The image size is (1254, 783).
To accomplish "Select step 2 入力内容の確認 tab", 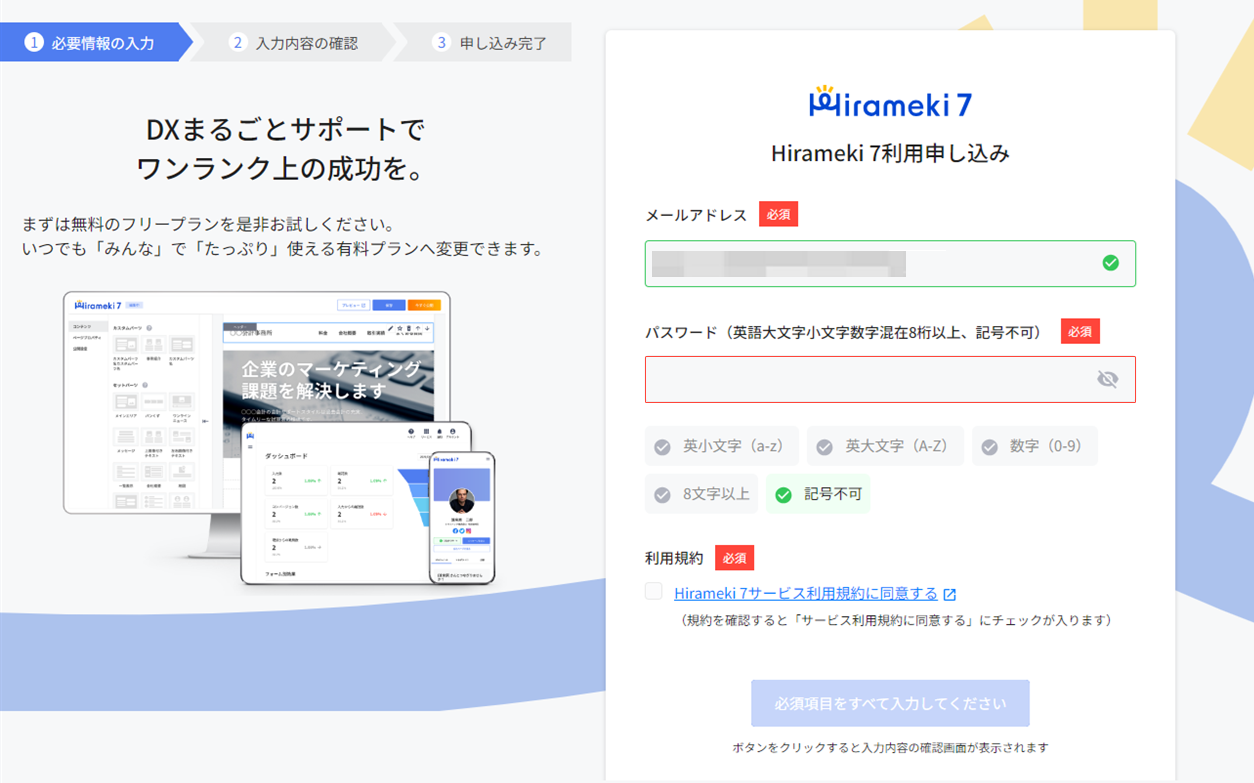I will 294,43.
